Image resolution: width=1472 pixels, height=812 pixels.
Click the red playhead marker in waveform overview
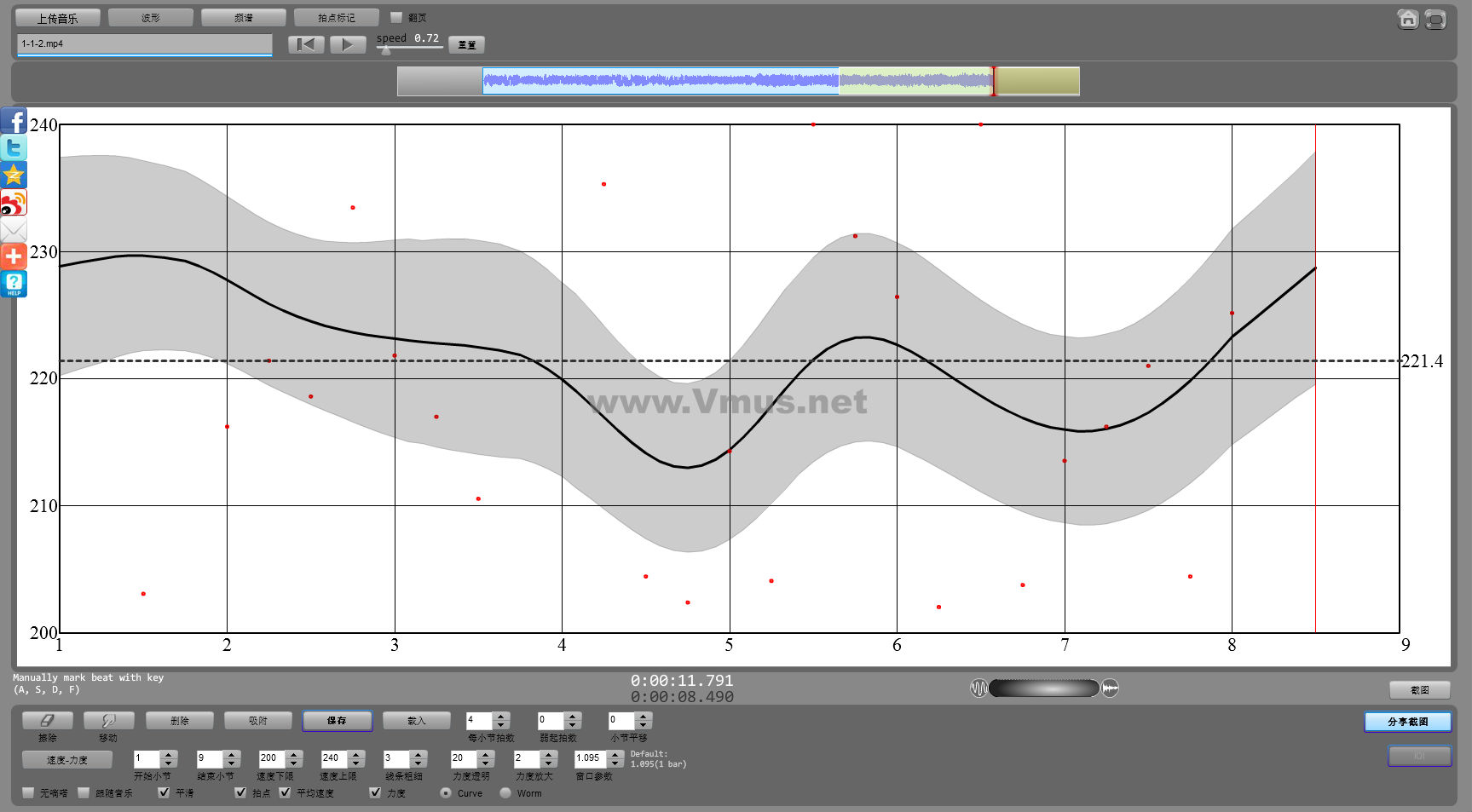click(993, 81)
